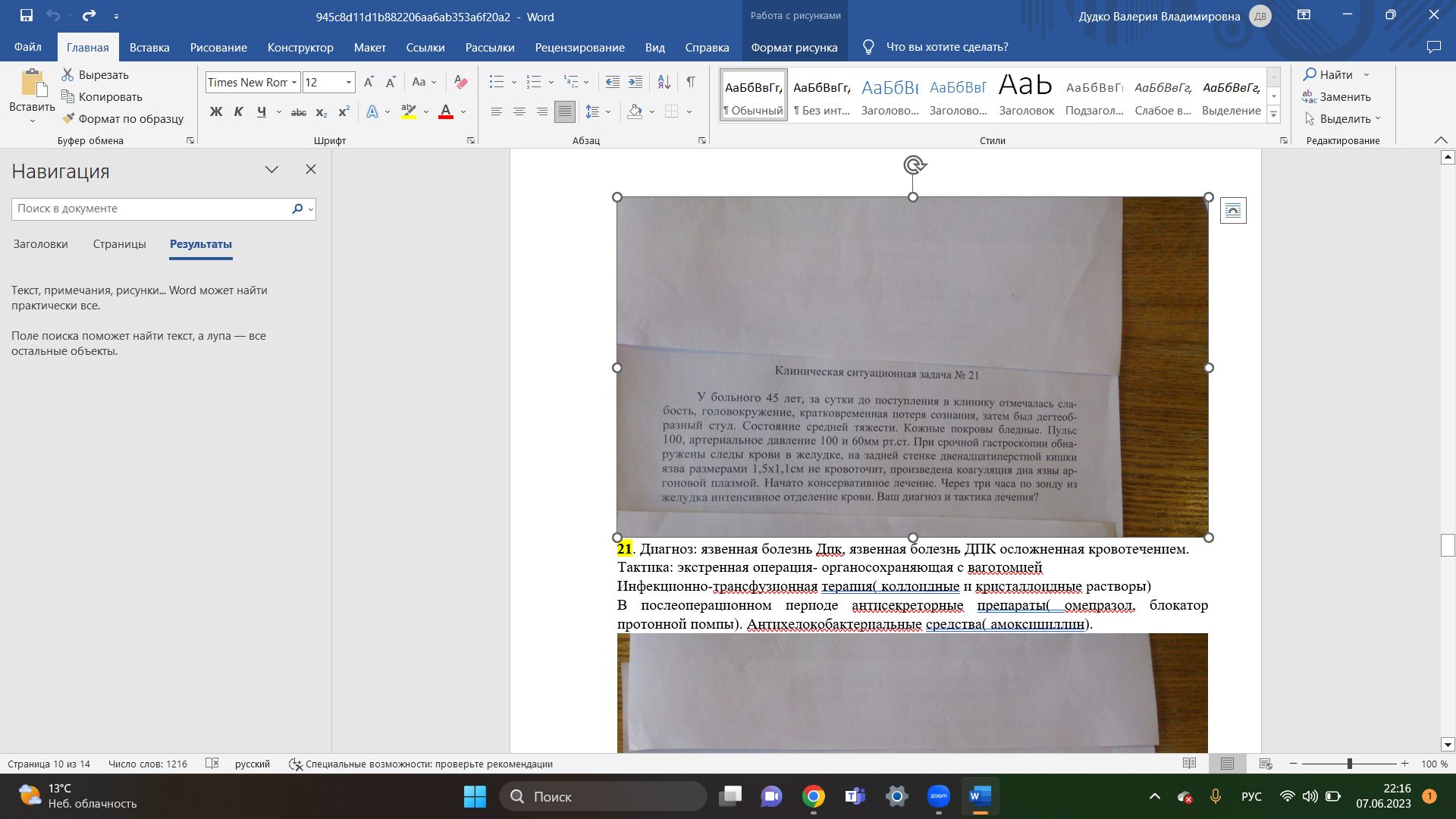
Task: Expand the styles gallery
Action: tap(1274, 115)
